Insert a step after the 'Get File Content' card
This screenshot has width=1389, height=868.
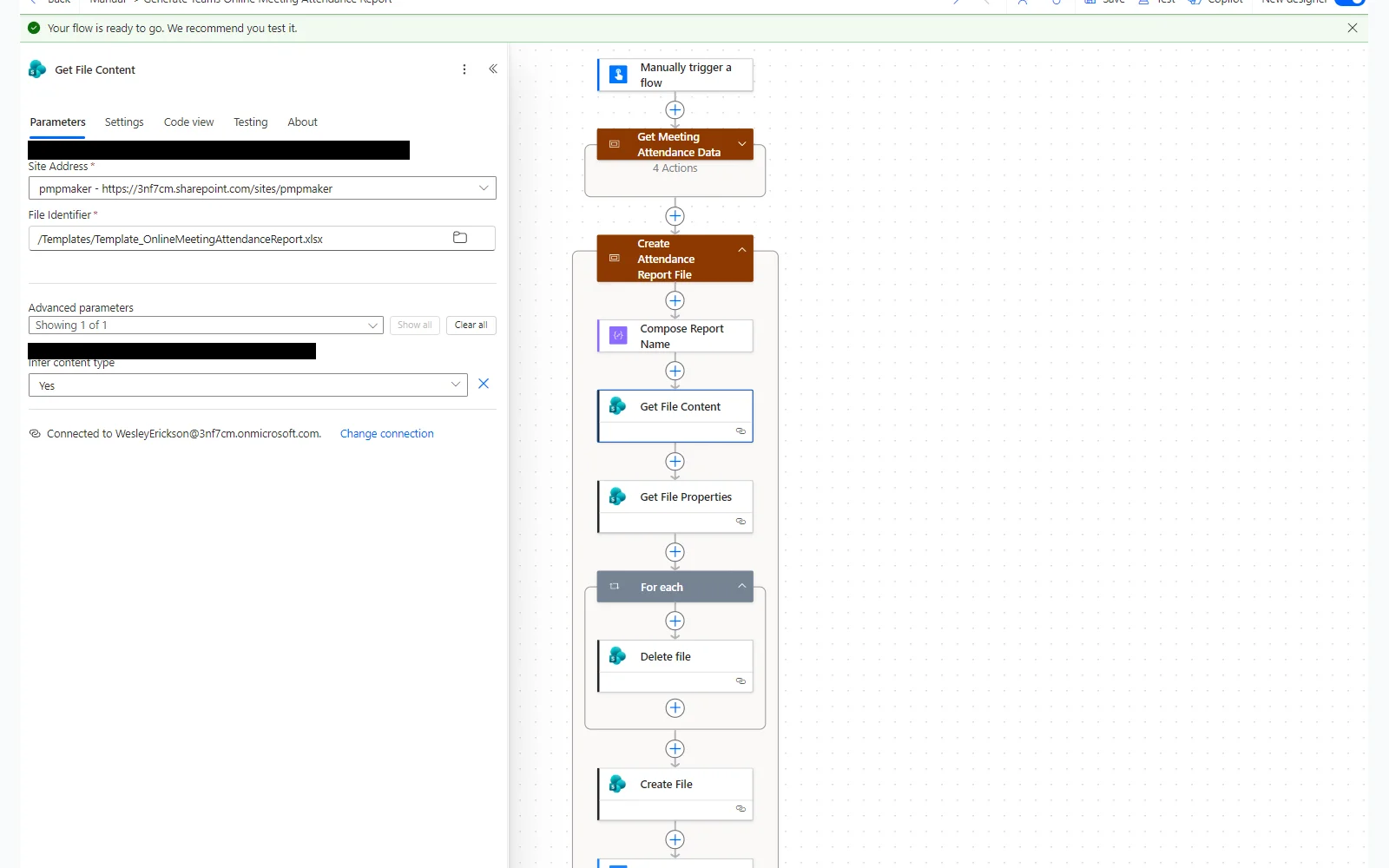point(675,462)
